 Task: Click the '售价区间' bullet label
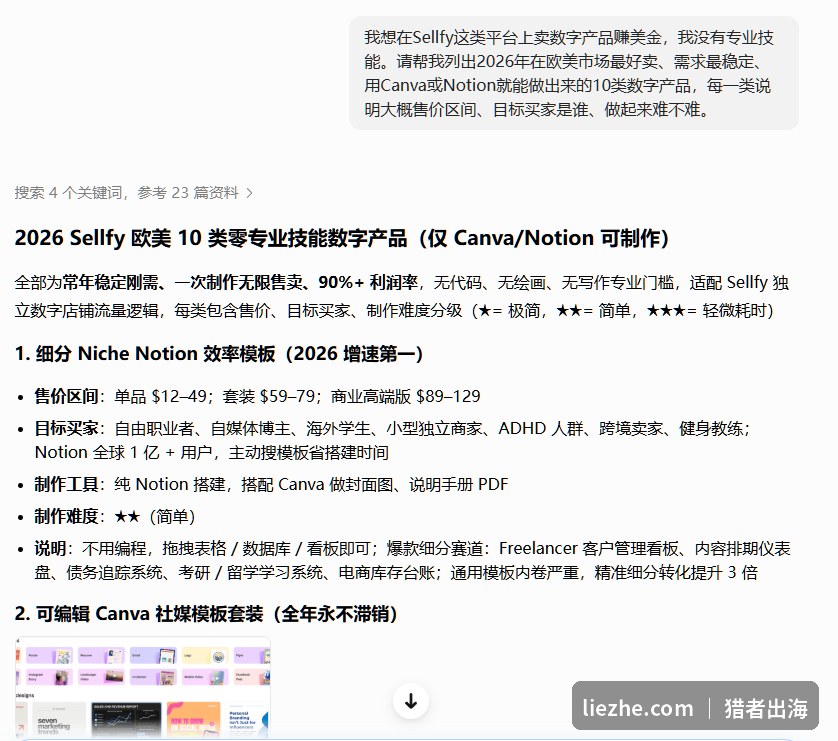66,396
